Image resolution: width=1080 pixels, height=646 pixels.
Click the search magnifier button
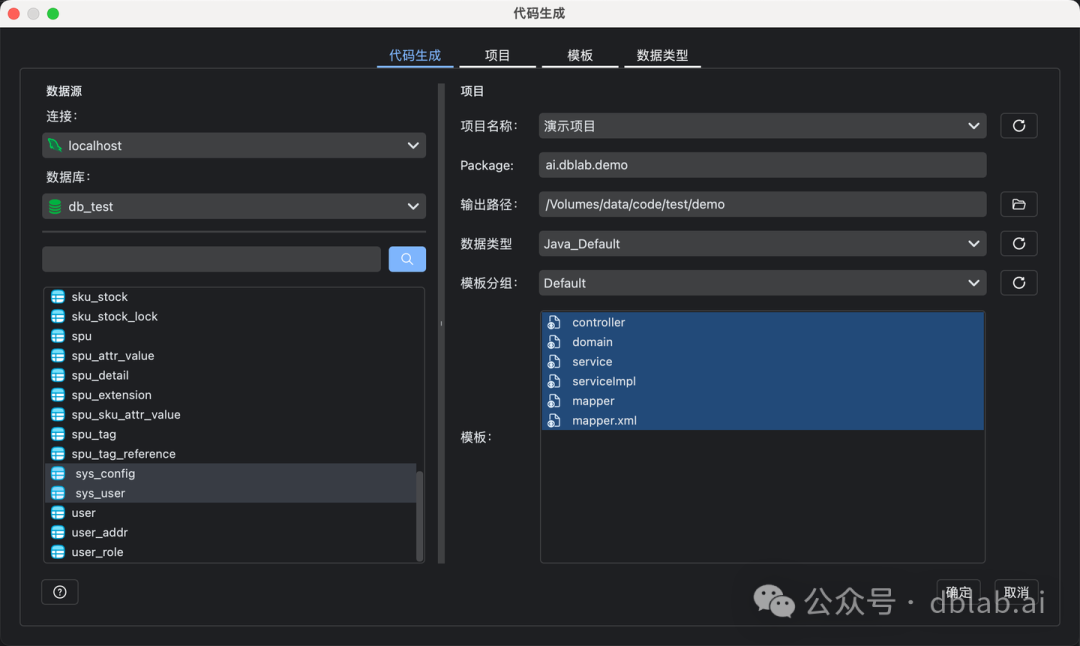coord(407,259)
